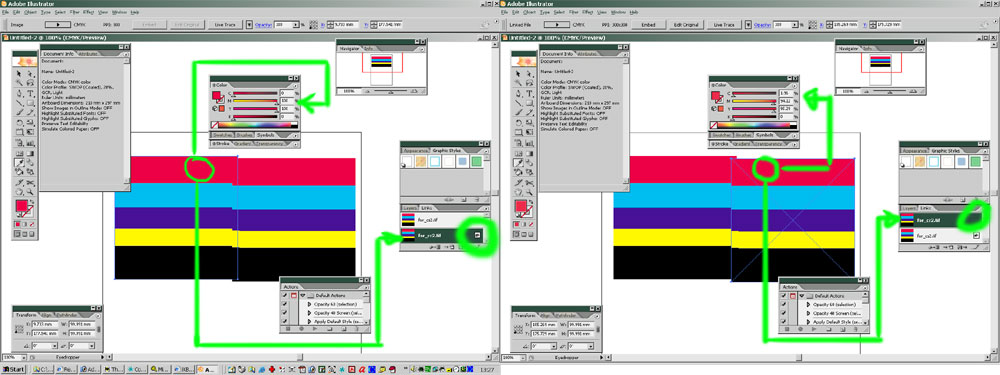Switch to Swatches tab in left window
Viewport: 1000px width, 375px height.
pyautogui.click(x=223, y=135)
